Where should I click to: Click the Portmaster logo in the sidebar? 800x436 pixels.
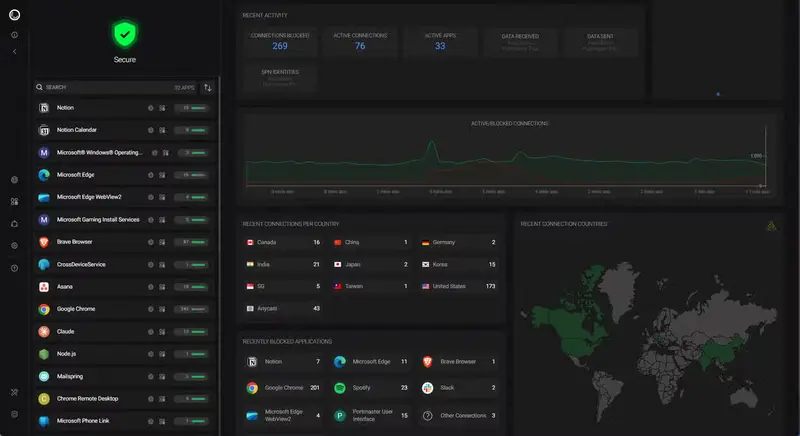(x=14, y=14)
